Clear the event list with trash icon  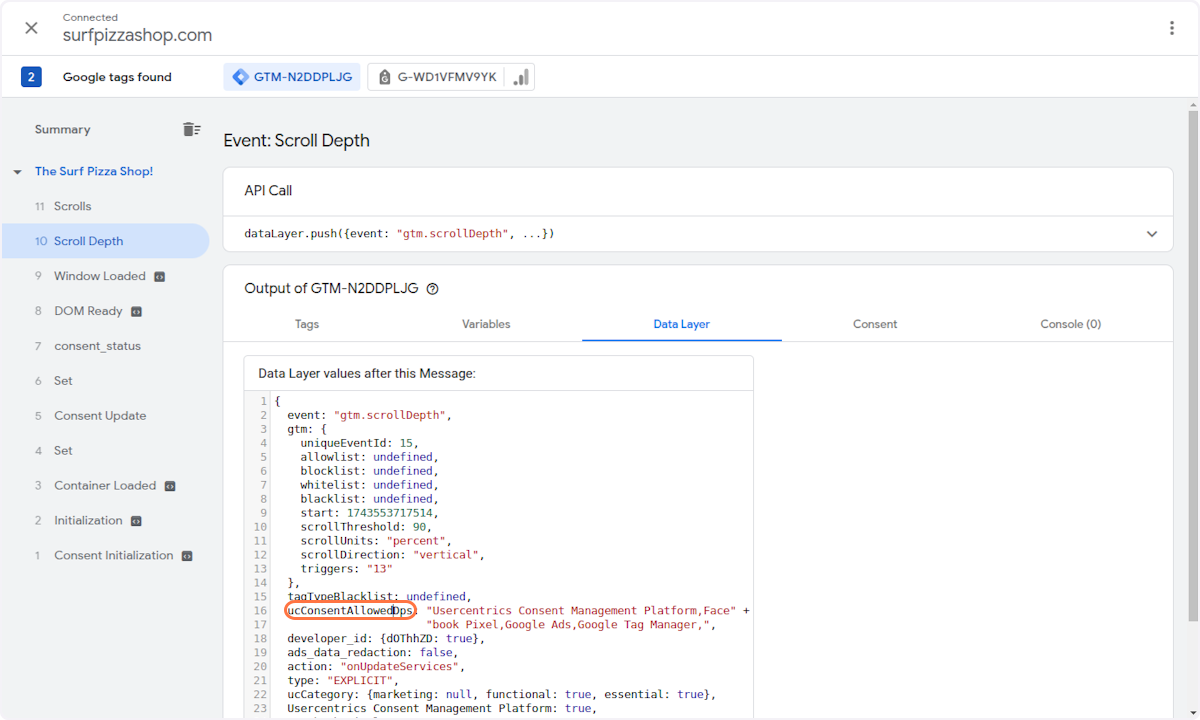(x=191, y=129)
